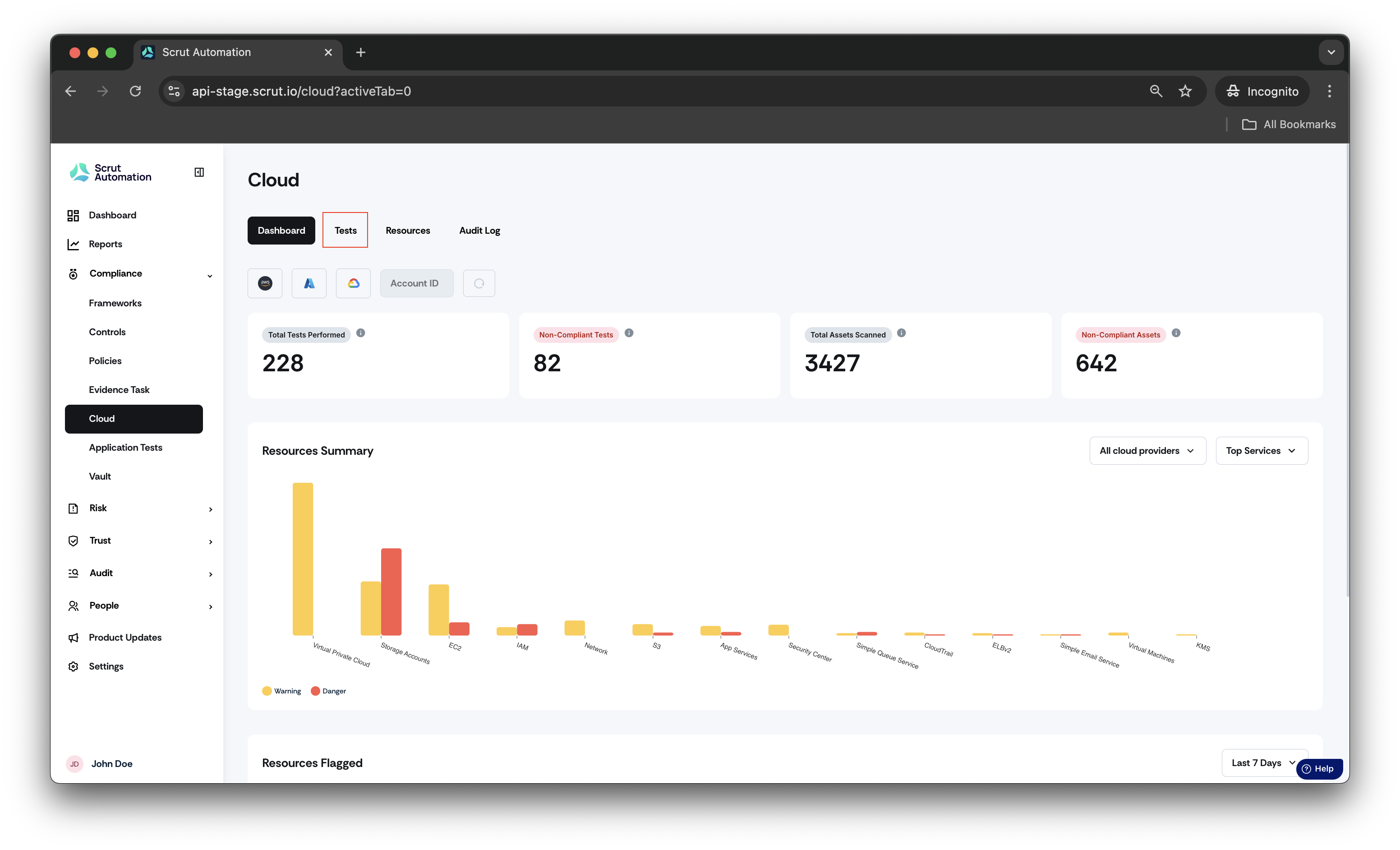Viewport: 1400px width, 850px height.
Task: Open the All cloud providers dropdown
Action: [1147, 451]
